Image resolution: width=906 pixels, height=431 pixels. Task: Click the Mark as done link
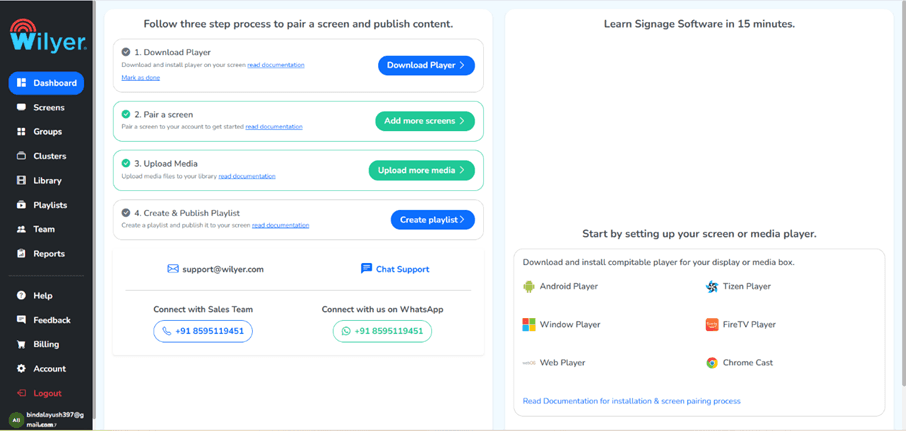140,77
